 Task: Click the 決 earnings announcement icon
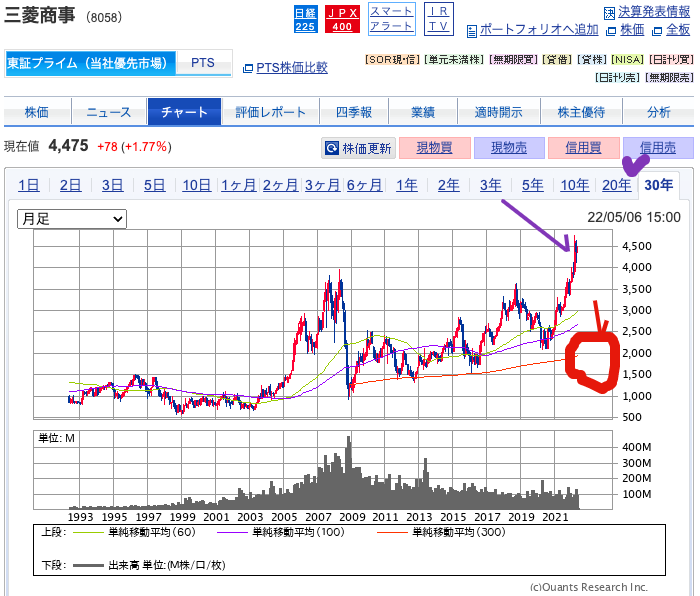point(609,13)
